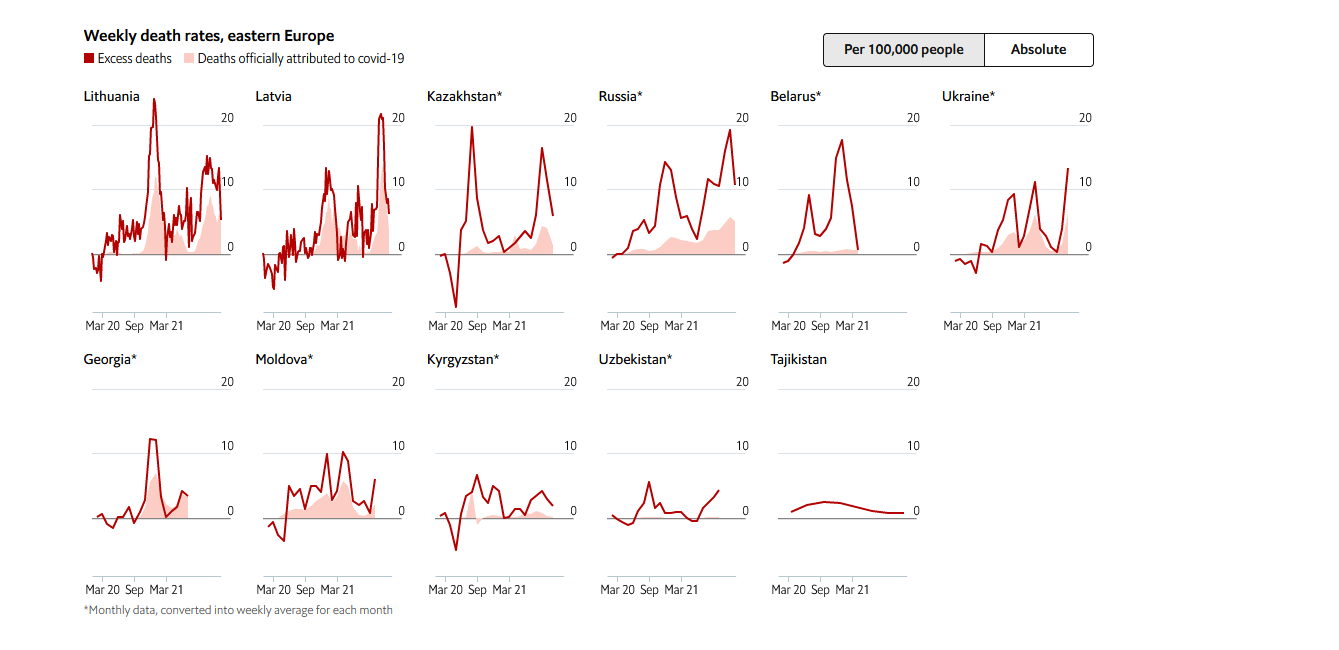Select the 'Per 100,000 people' toggle button
Screen dimensions: 1339x650
[x=903, y=50]
